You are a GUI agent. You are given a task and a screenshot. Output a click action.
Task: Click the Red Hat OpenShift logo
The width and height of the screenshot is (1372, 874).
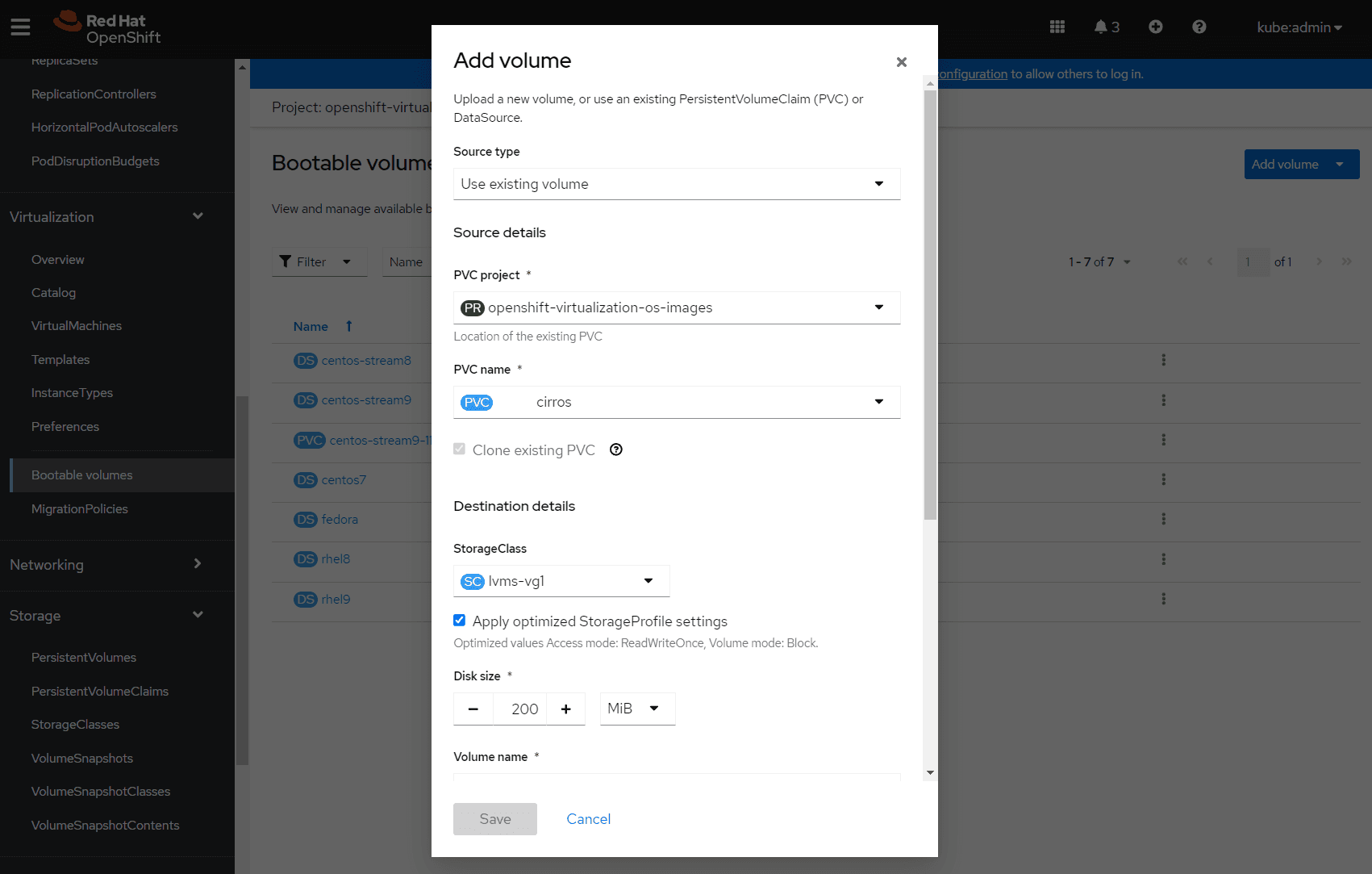(105, 26)
